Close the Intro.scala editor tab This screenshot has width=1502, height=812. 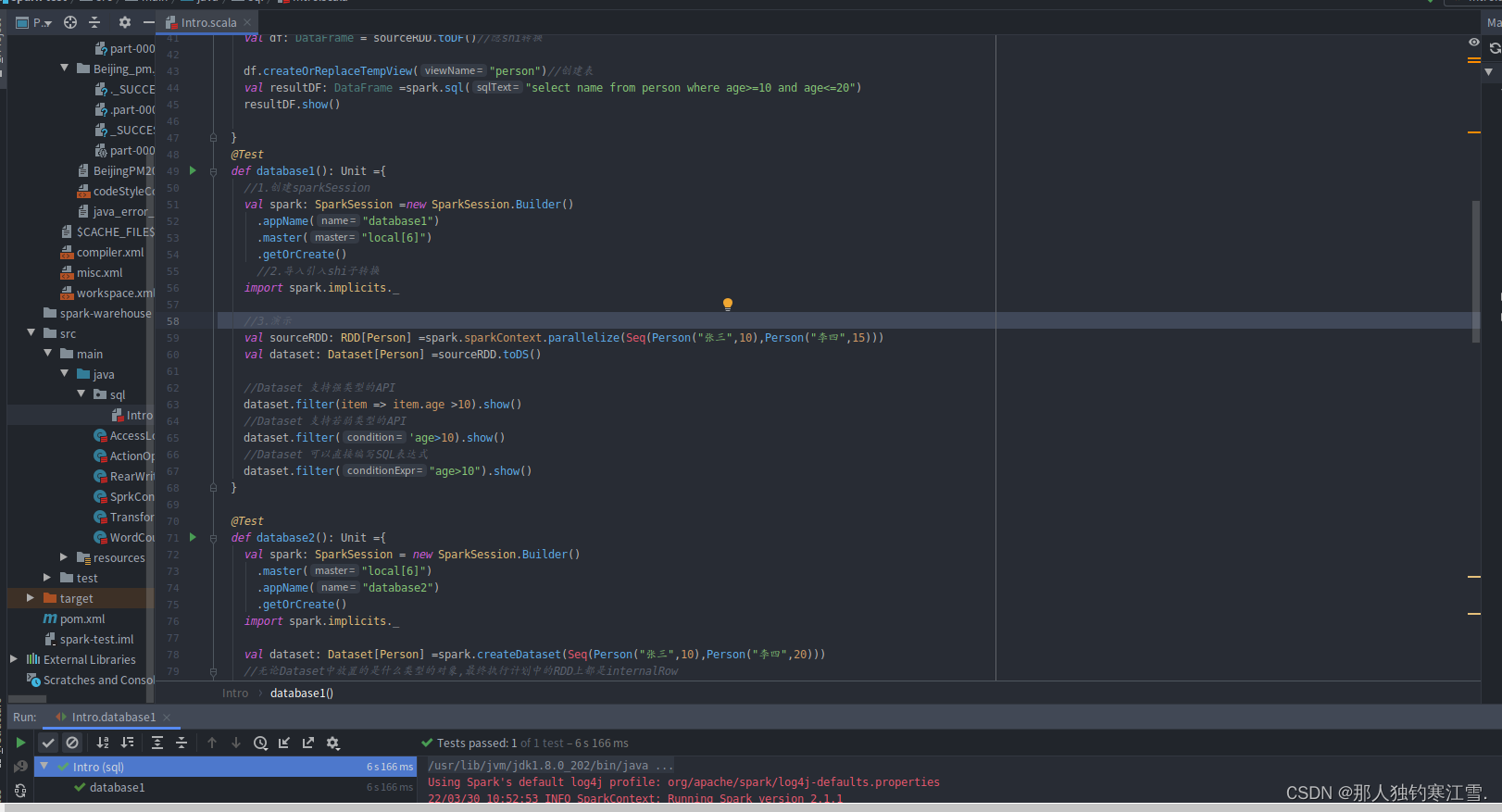[x=247, y=22]
